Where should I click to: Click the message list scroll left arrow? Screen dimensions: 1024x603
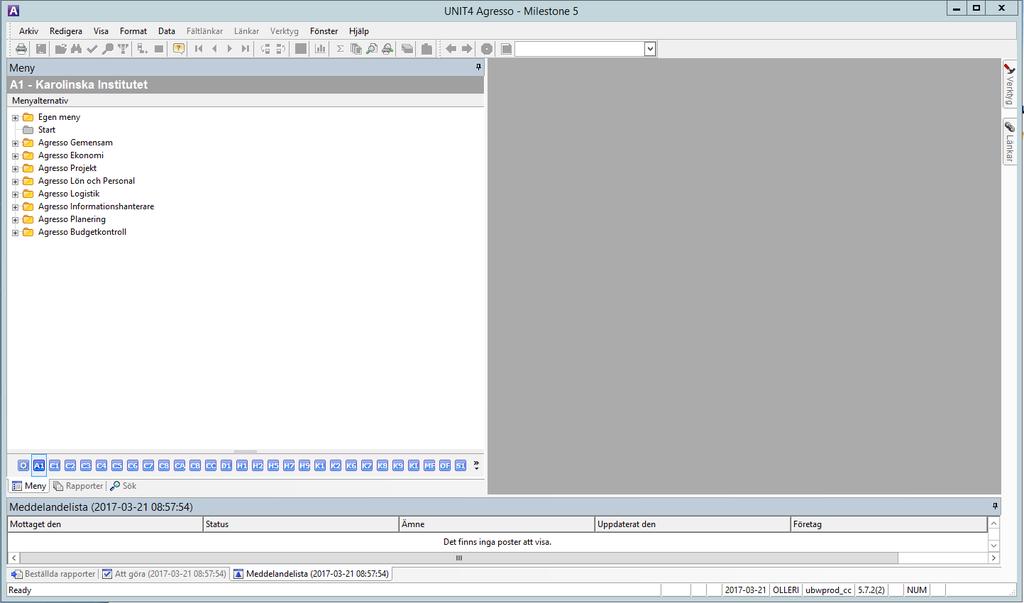click(14, 558)
